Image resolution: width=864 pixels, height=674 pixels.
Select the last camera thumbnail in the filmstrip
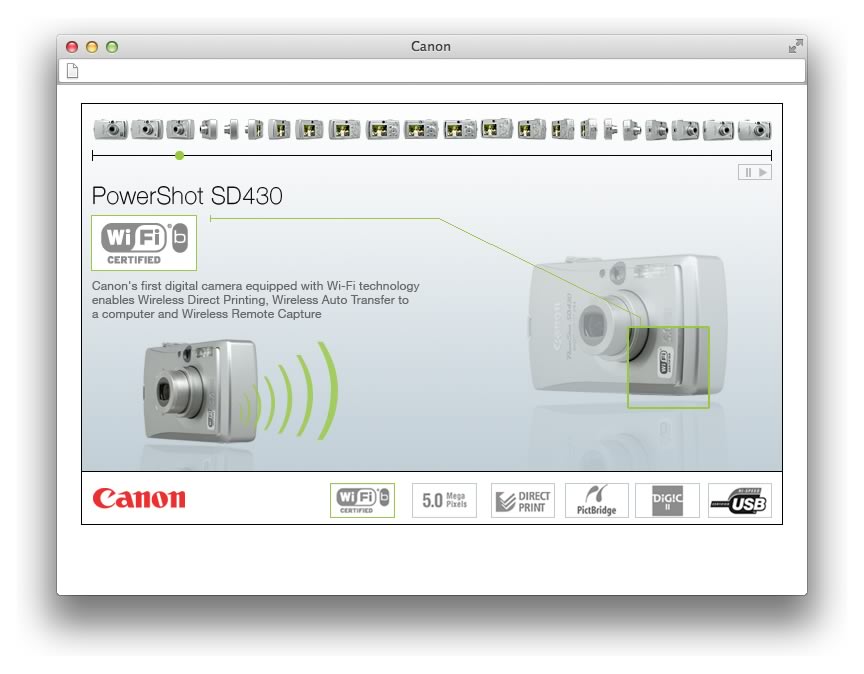(x=755, y=130)
